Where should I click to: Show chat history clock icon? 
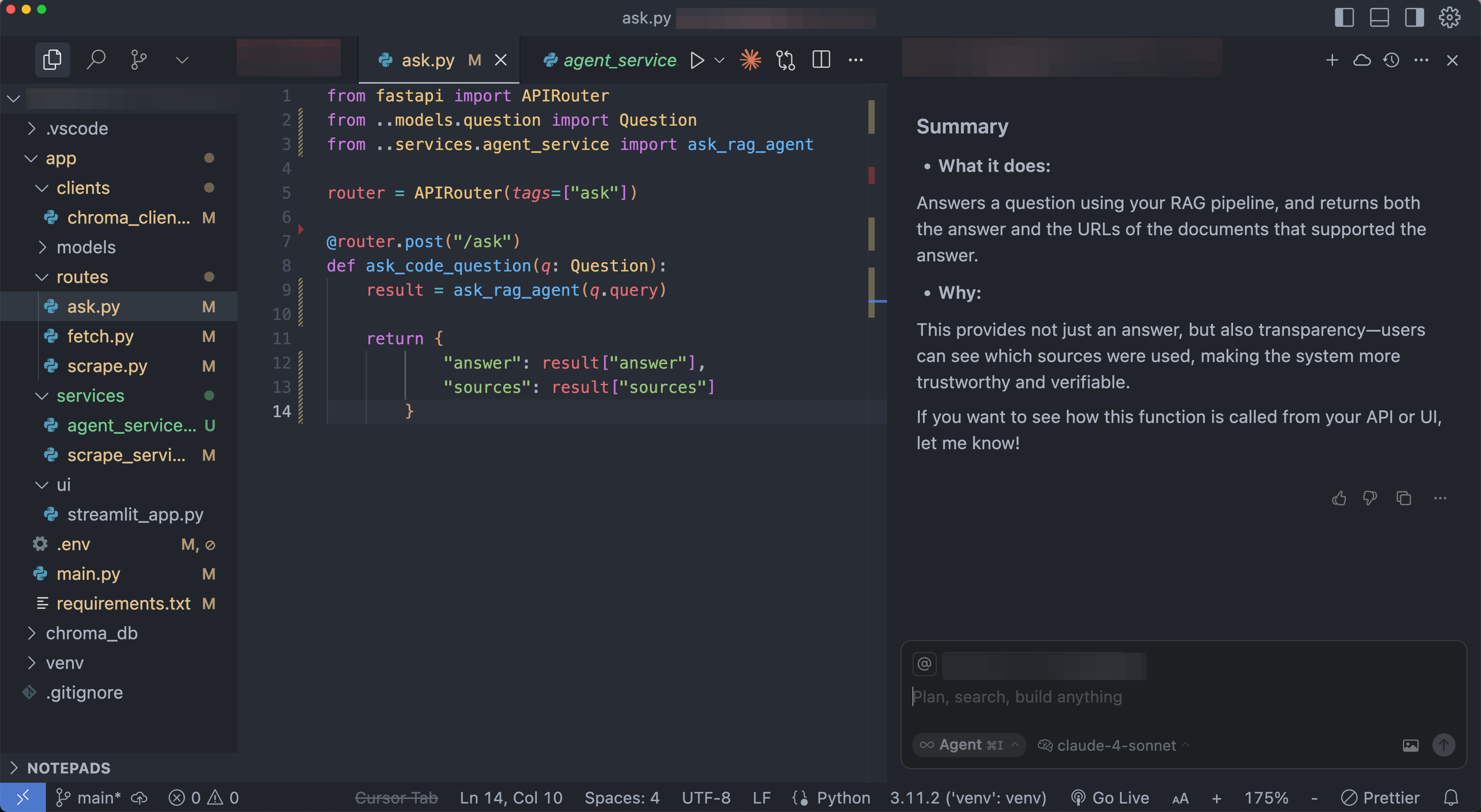tap(1391, 60)
